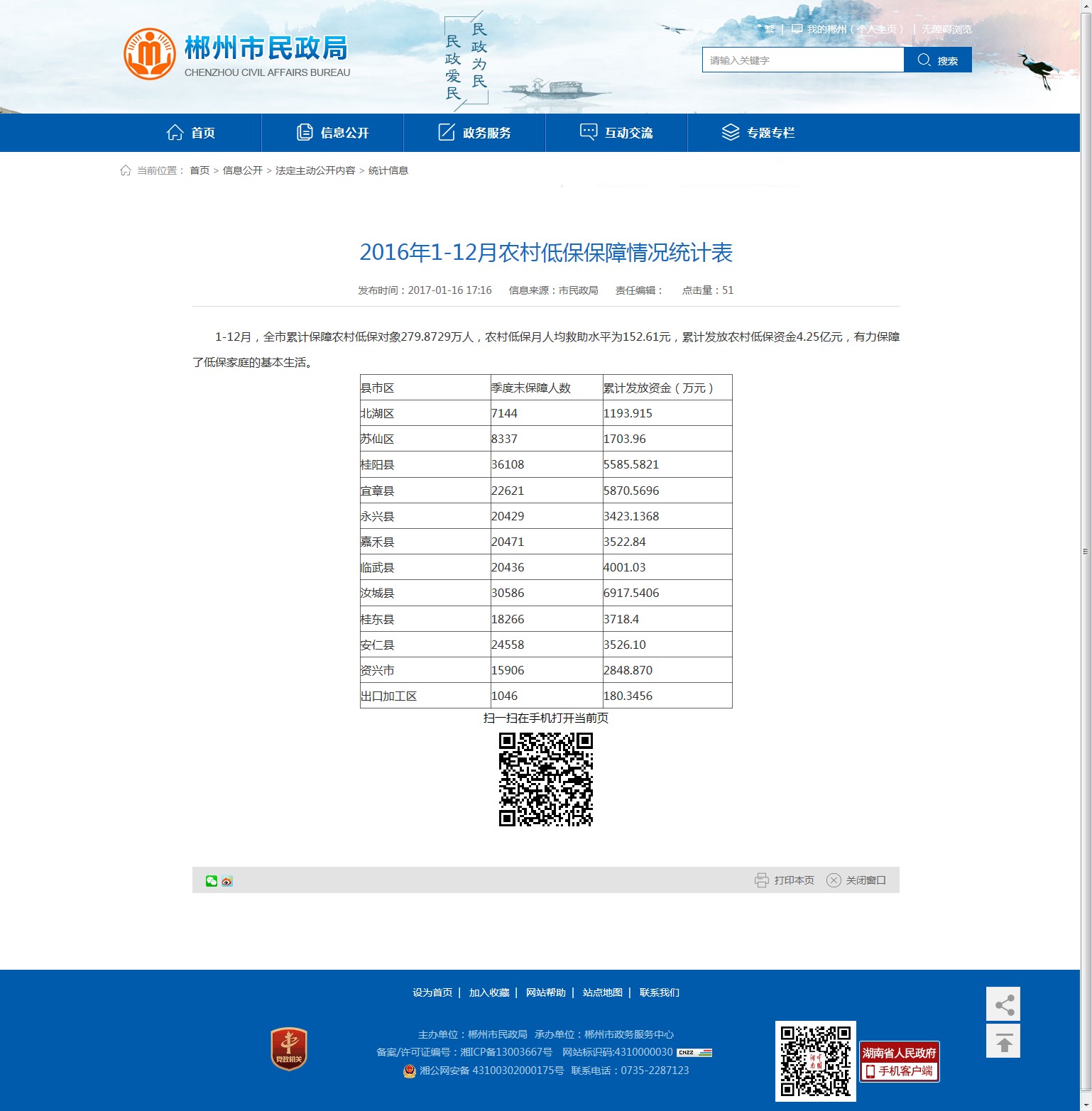Click 统计信息 in the breadcrumb
The width and height of the screenshot is (1092, 1111).
388,170
